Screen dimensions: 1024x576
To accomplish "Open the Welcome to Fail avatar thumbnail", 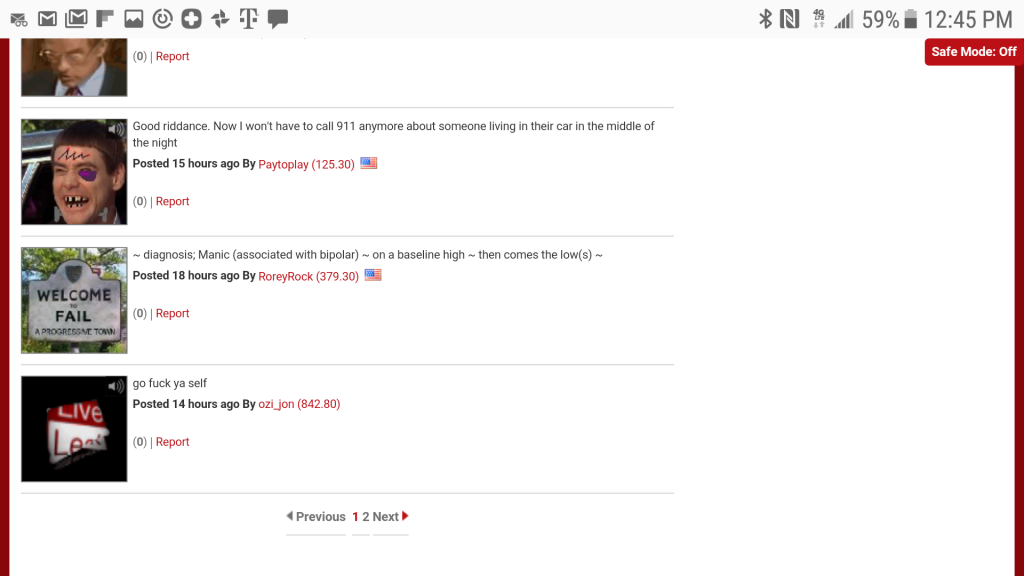I will tap(74, 300).
